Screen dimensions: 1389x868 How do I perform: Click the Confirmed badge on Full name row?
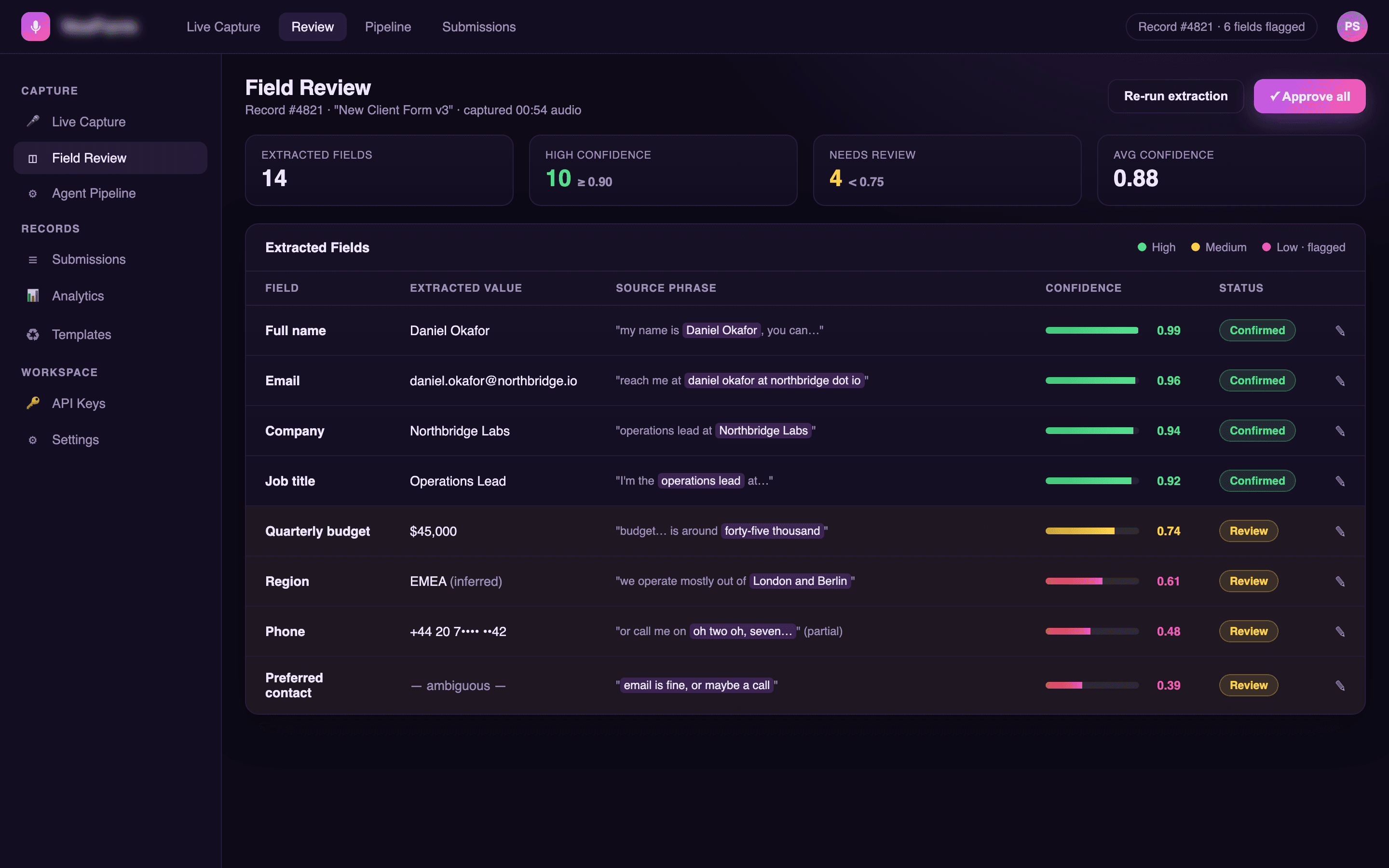pos(1257,330)
